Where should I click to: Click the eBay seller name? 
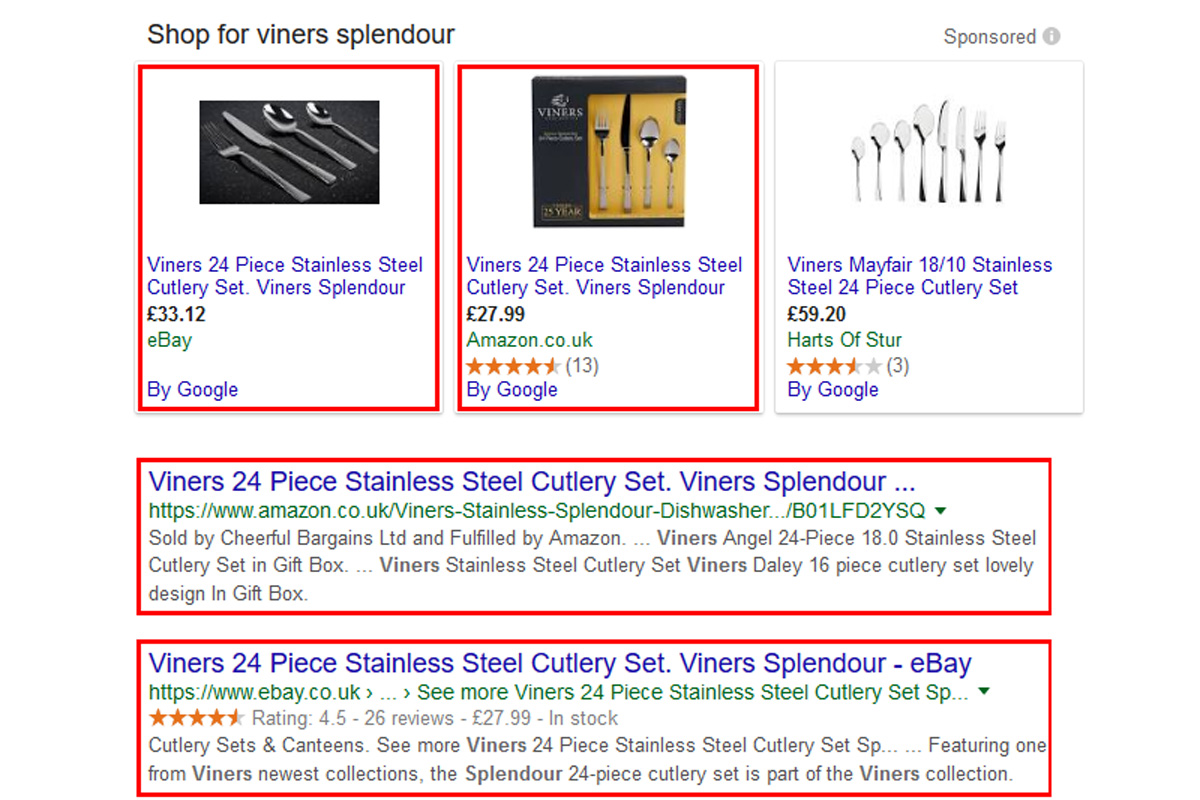(169, 340)
